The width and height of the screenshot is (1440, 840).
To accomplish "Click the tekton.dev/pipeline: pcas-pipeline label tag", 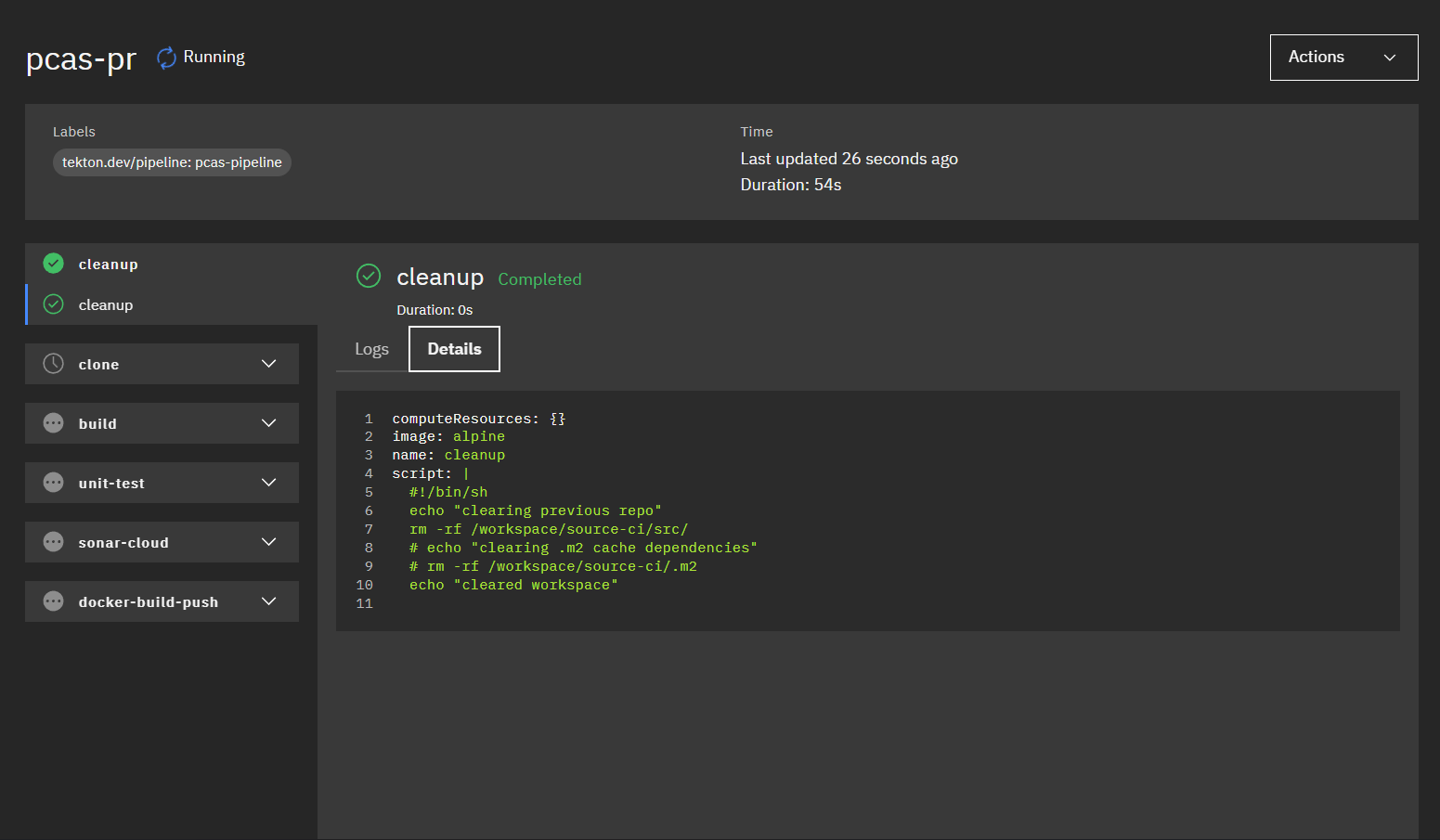I will pyautogui.click(x=172, y=162).
